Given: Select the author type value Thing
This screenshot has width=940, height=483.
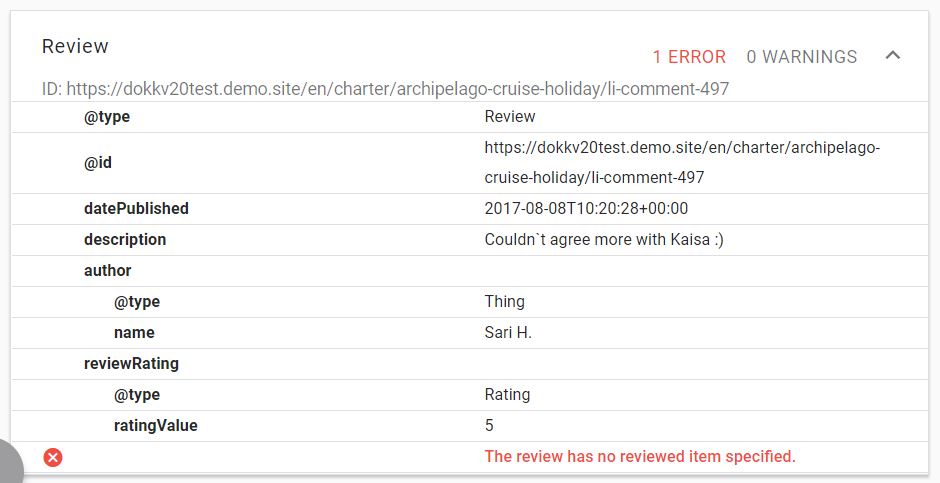Looking at the screenshot, I should [x=504, y=301].
